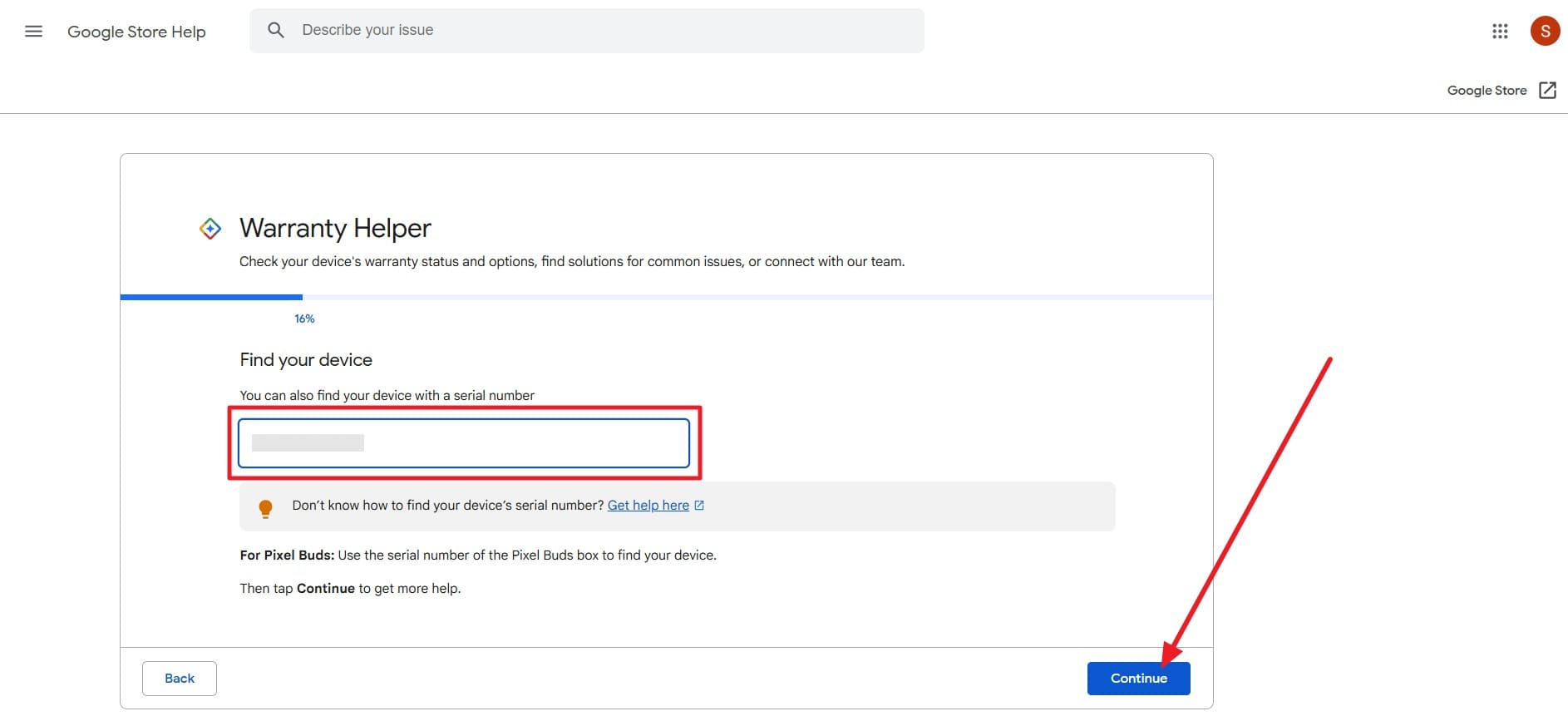Click the Google Store external link icon
Screen dimensions: 1568x721
tap(1547, 91)
